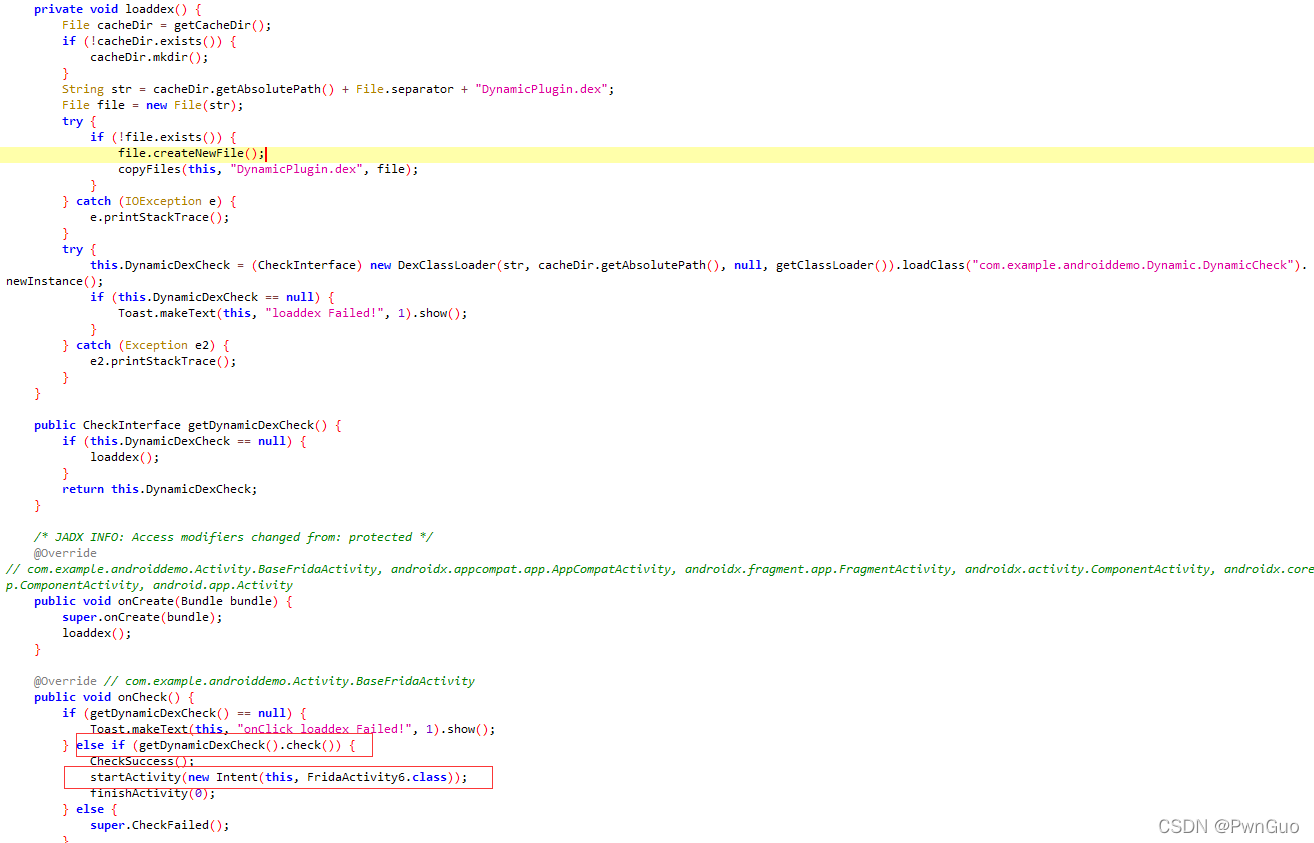Viewport: 1314px width, 843px height.
Task: Click the copyFiles call with DynamicPlugin.dex
Action: click(x=268, y=169)
